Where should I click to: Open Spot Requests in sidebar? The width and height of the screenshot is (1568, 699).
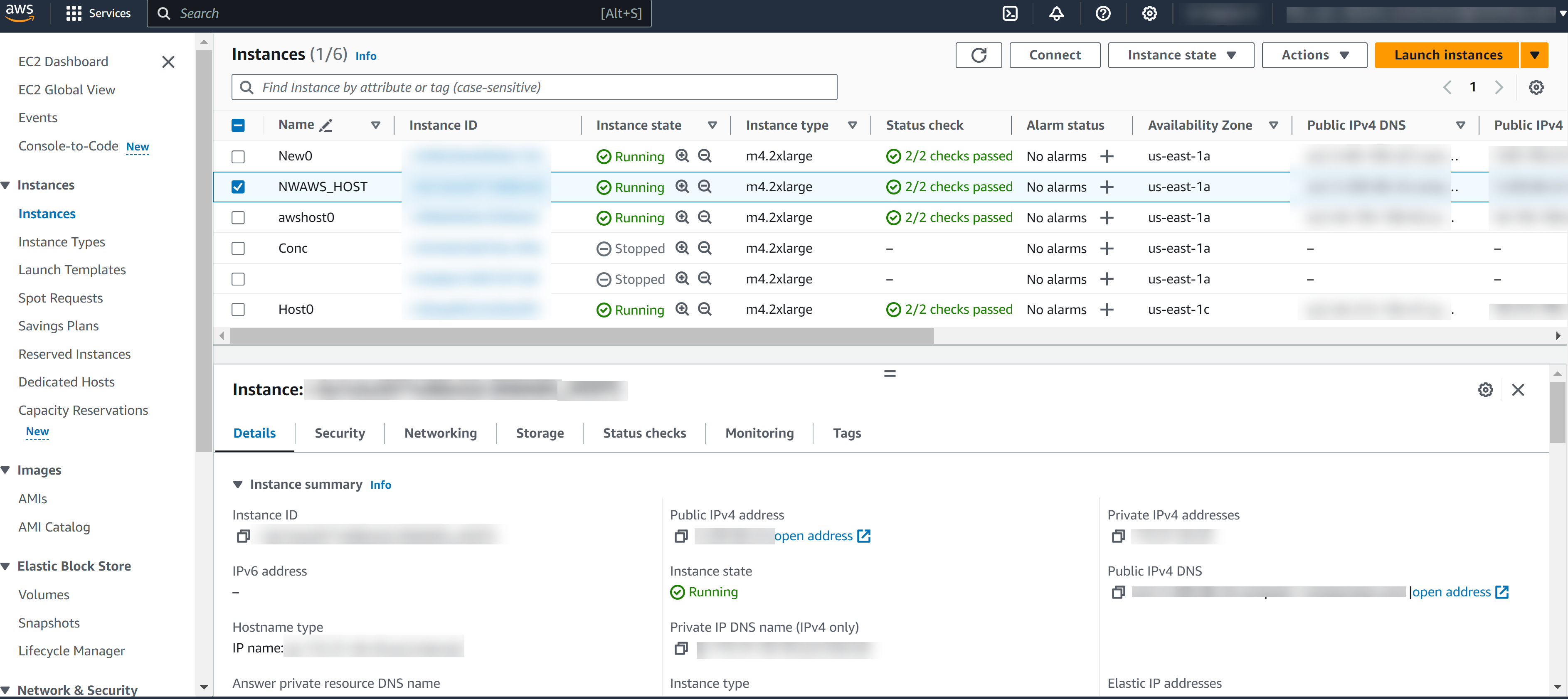[x=60, y=298]
